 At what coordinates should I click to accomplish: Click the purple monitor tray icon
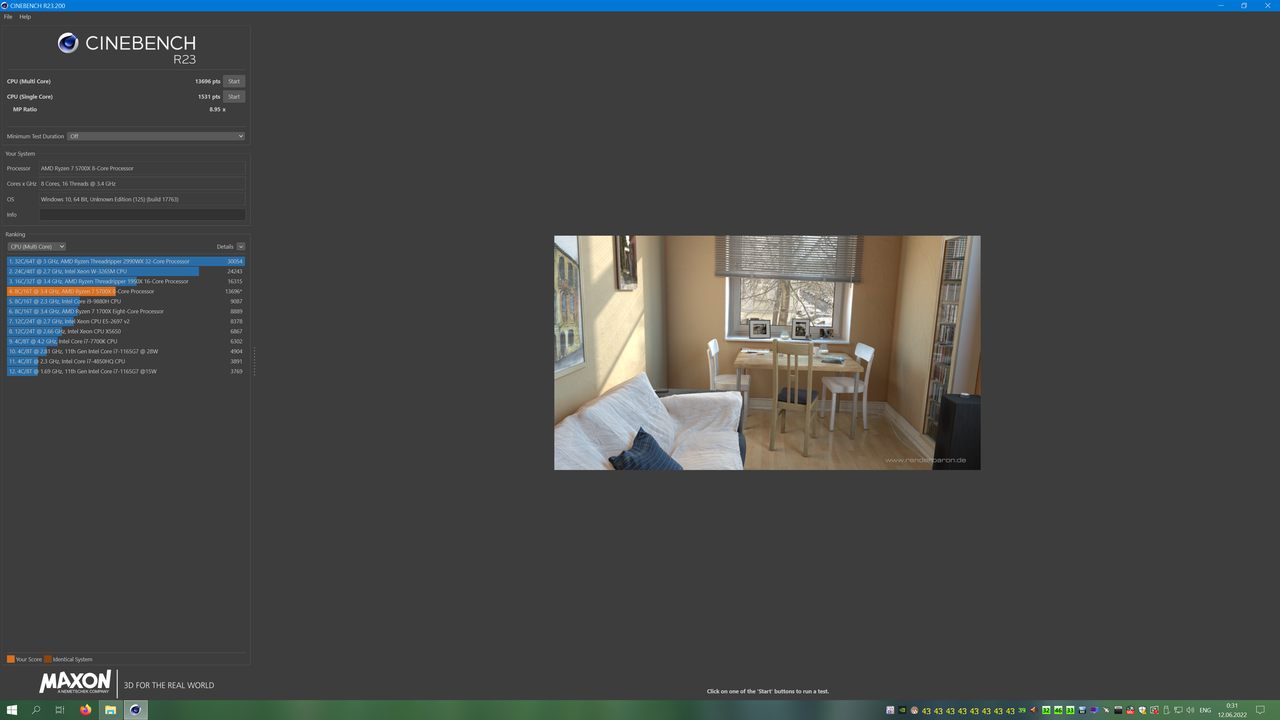click(1094, 710)
